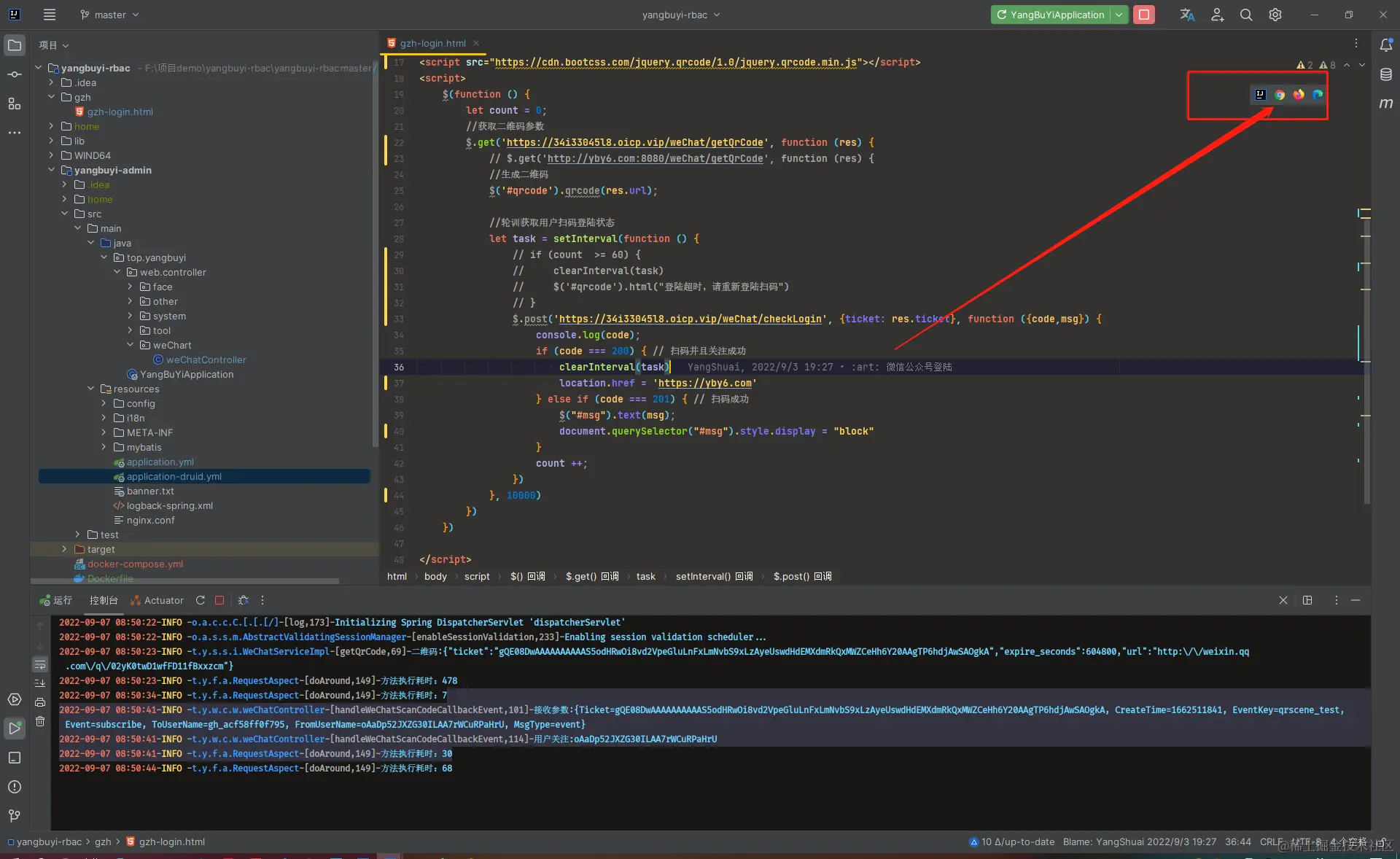Image resolution: width=1400 pixels, height=859 pixels.
Task: Click the Maven tool window icon
Action: click(1386, 104)
